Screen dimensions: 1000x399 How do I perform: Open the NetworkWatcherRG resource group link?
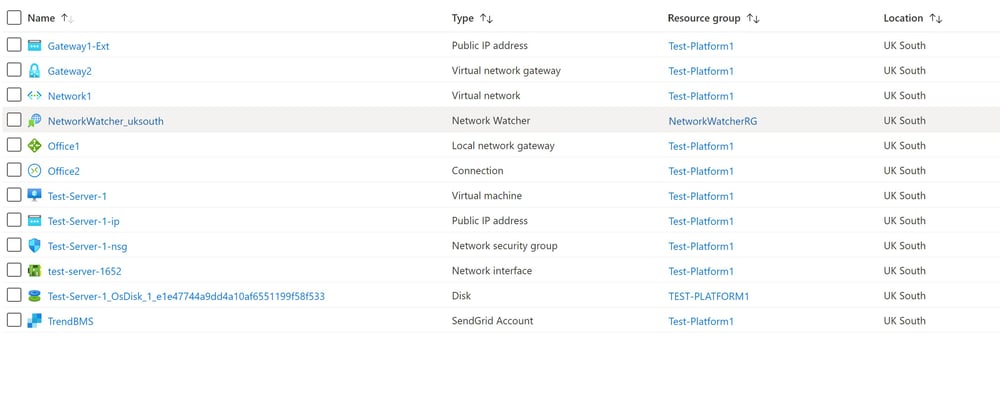coord(712,121)
